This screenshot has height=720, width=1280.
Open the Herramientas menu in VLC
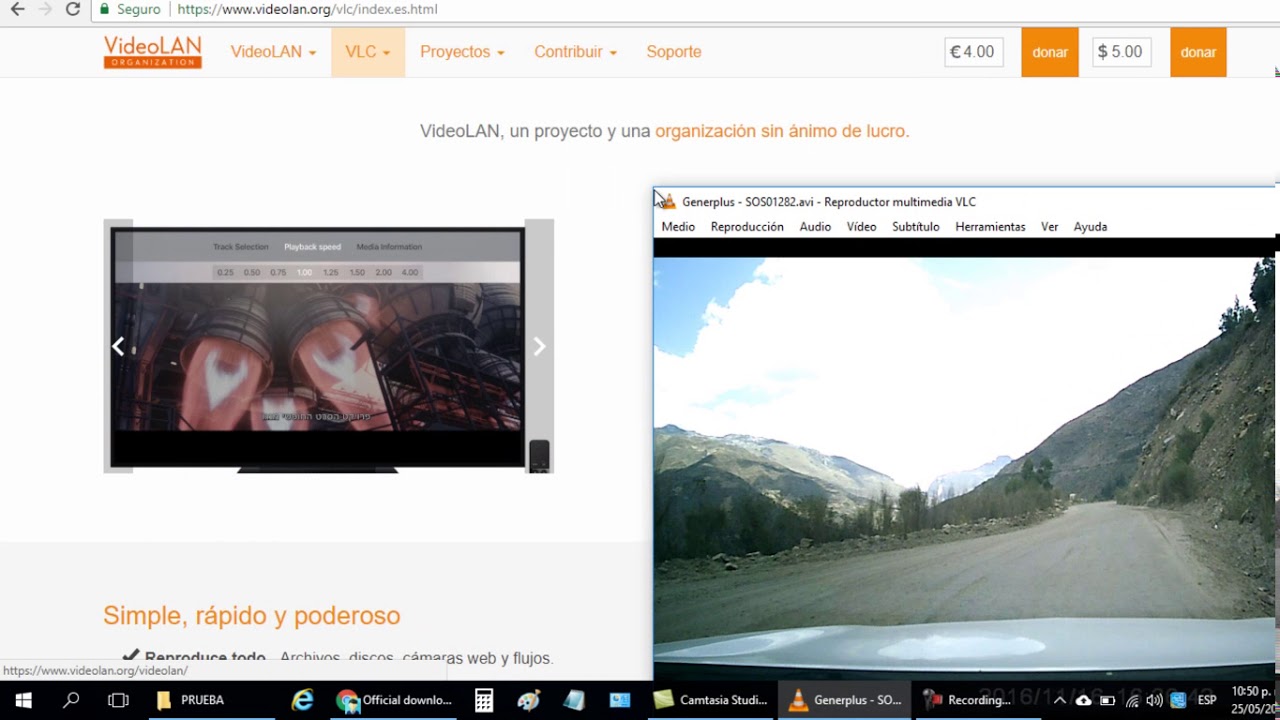point(990,227)
